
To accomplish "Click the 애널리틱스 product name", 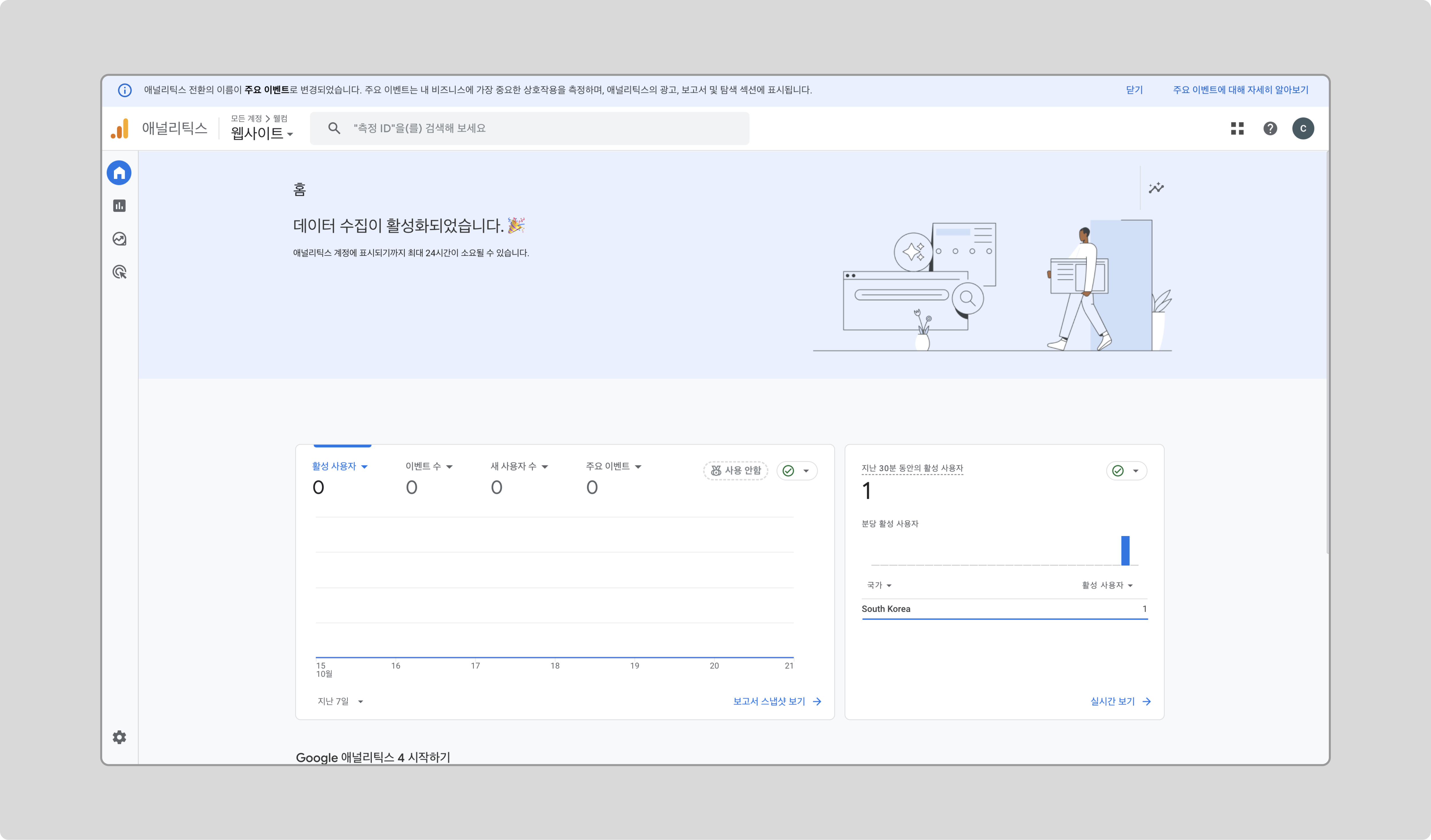I will click(x=175, y=128).
